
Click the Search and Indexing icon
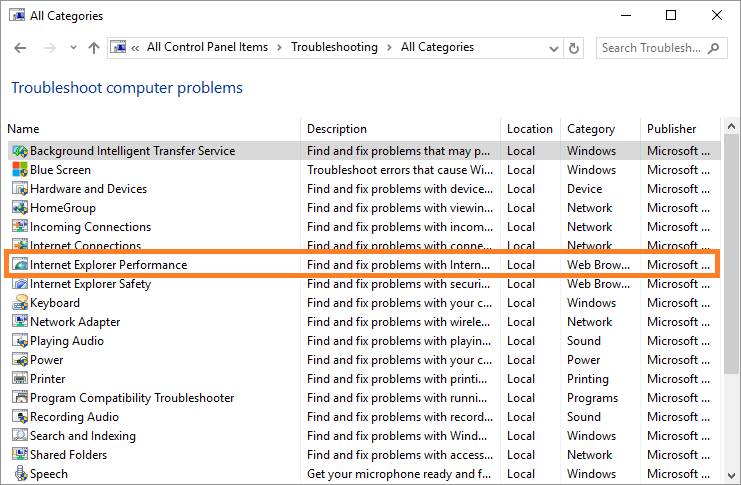coord(20,435)
